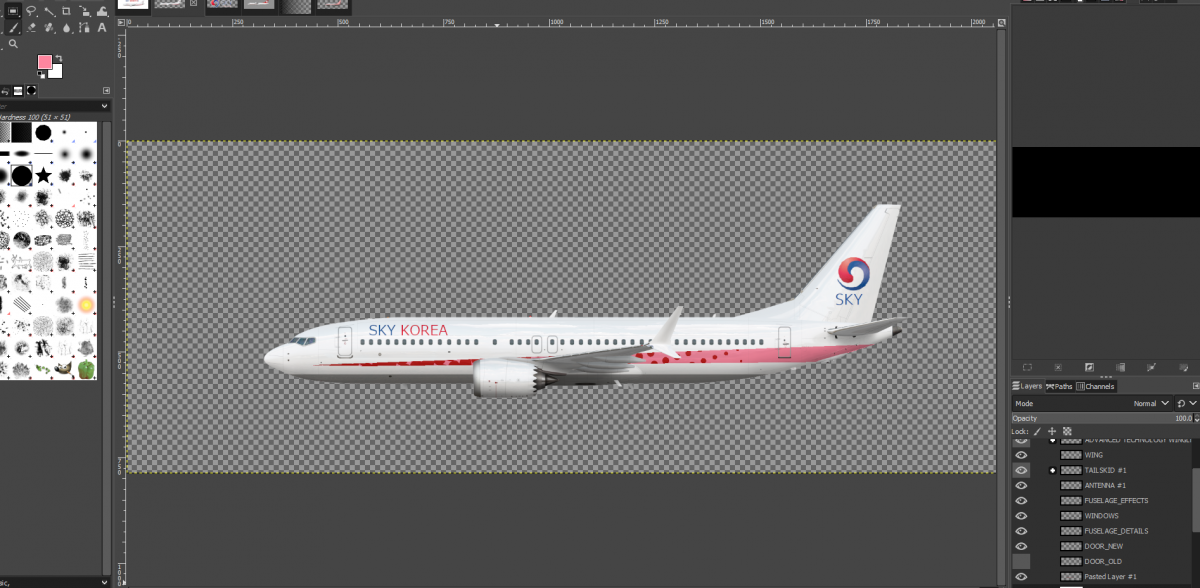The image size is (1200, 588).
Task: Switch to the Paths tab
Action: pos(1059,386)
